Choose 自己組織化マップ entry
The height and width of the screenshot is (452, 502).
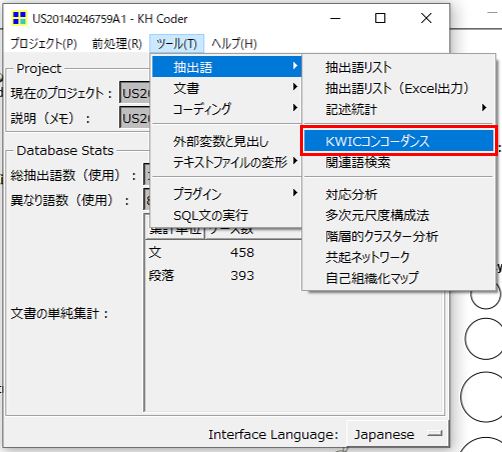pos(398,278)
